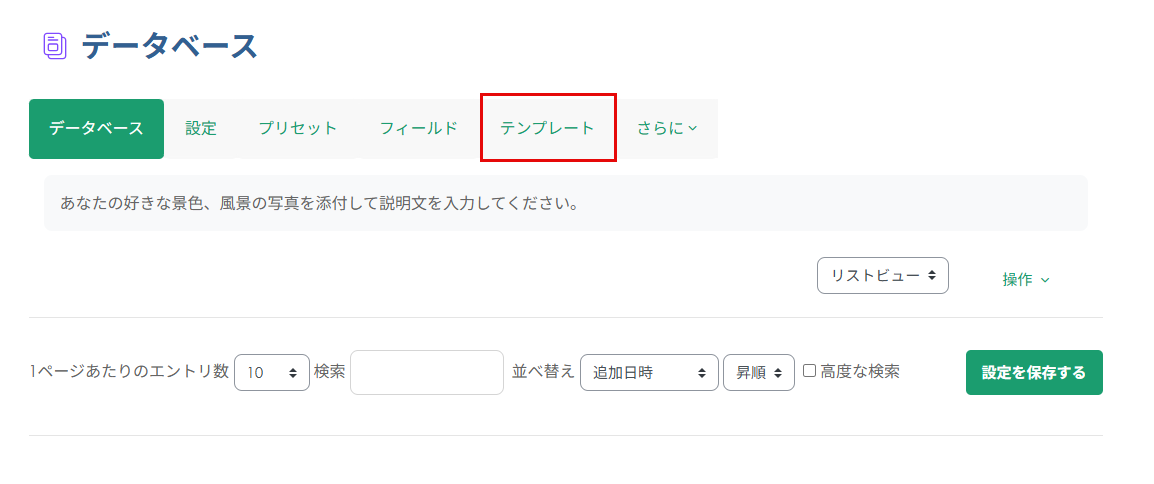Click the 検索 label

click(329, 372)
